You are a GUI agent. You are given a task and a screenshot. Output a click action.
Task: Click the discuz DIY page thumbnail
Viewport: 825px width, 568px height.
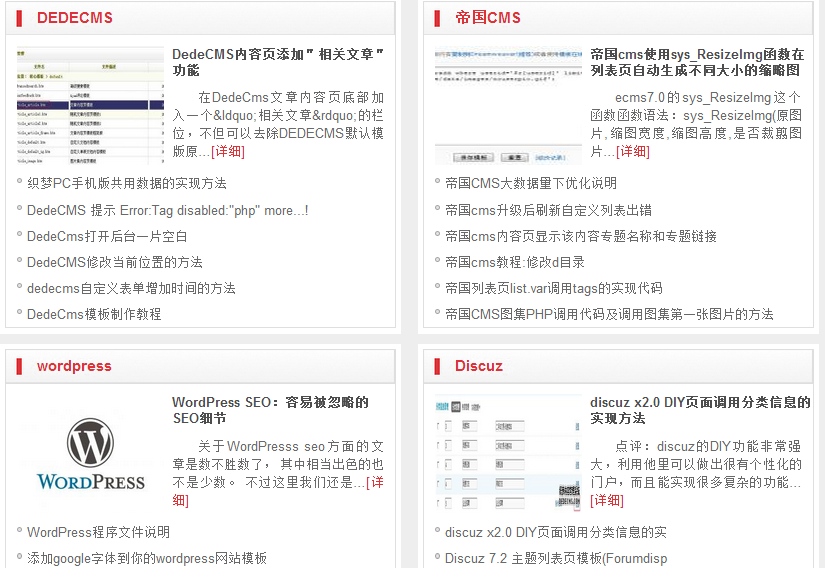(509, 453)
